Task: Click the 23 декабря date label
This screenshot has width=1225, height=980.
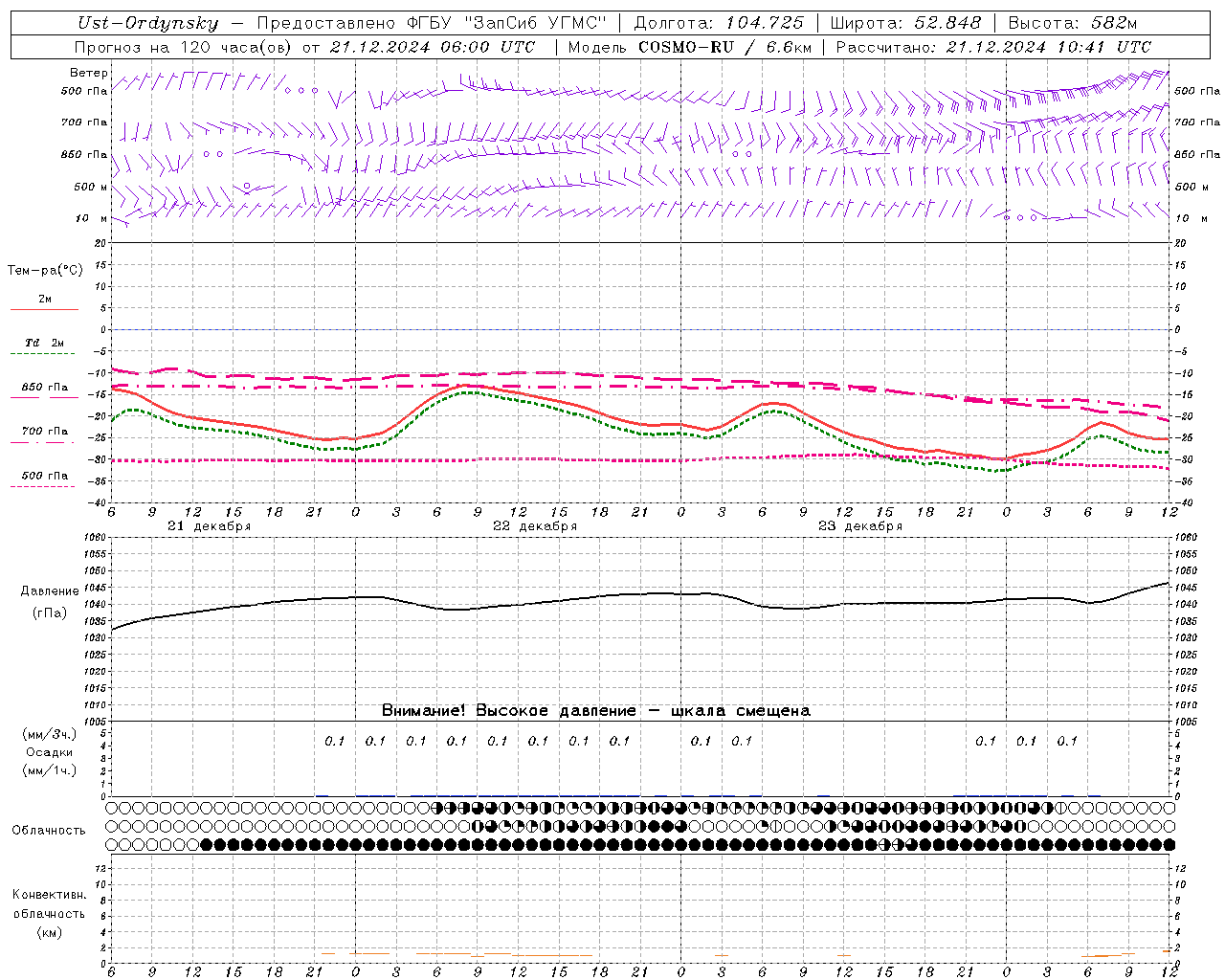Action: tap(860, 526)
